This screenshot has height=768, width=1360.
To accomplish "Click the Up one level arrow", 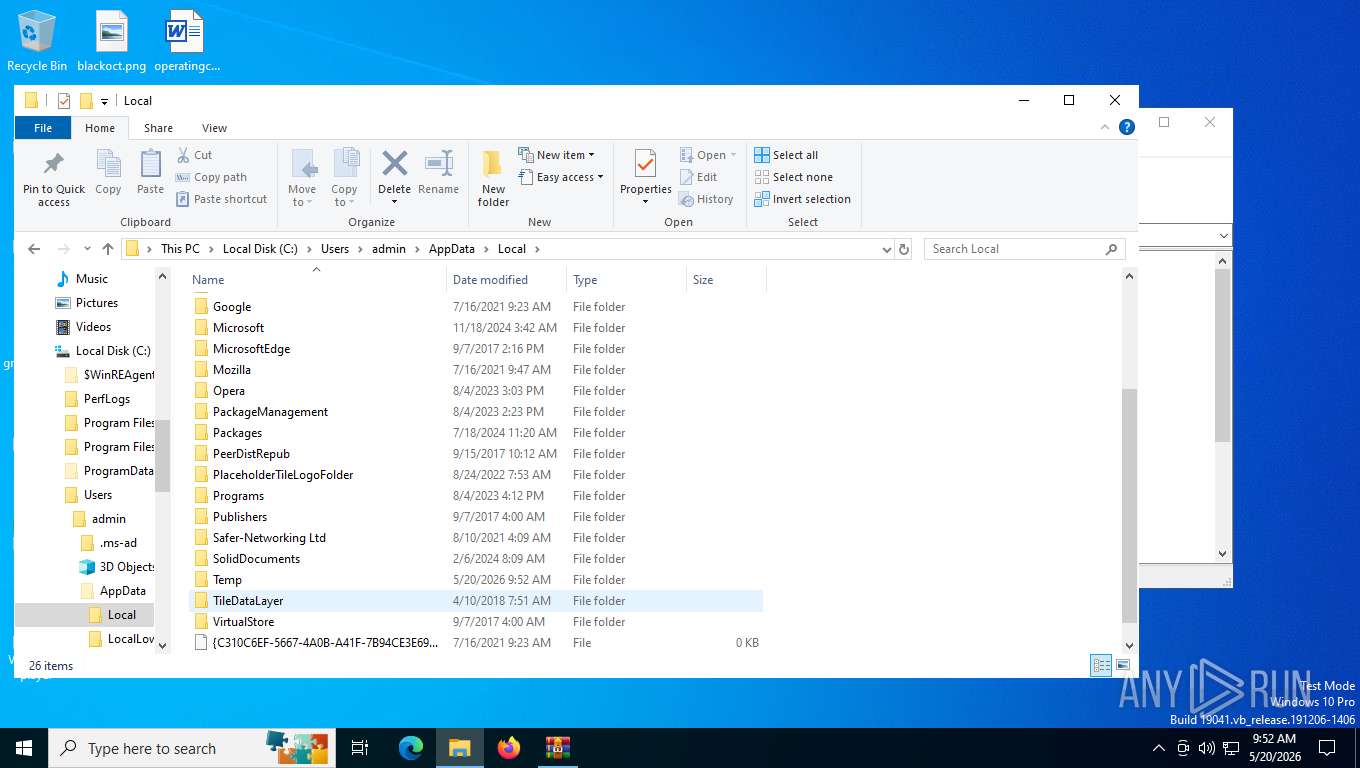I will [108, 249].
